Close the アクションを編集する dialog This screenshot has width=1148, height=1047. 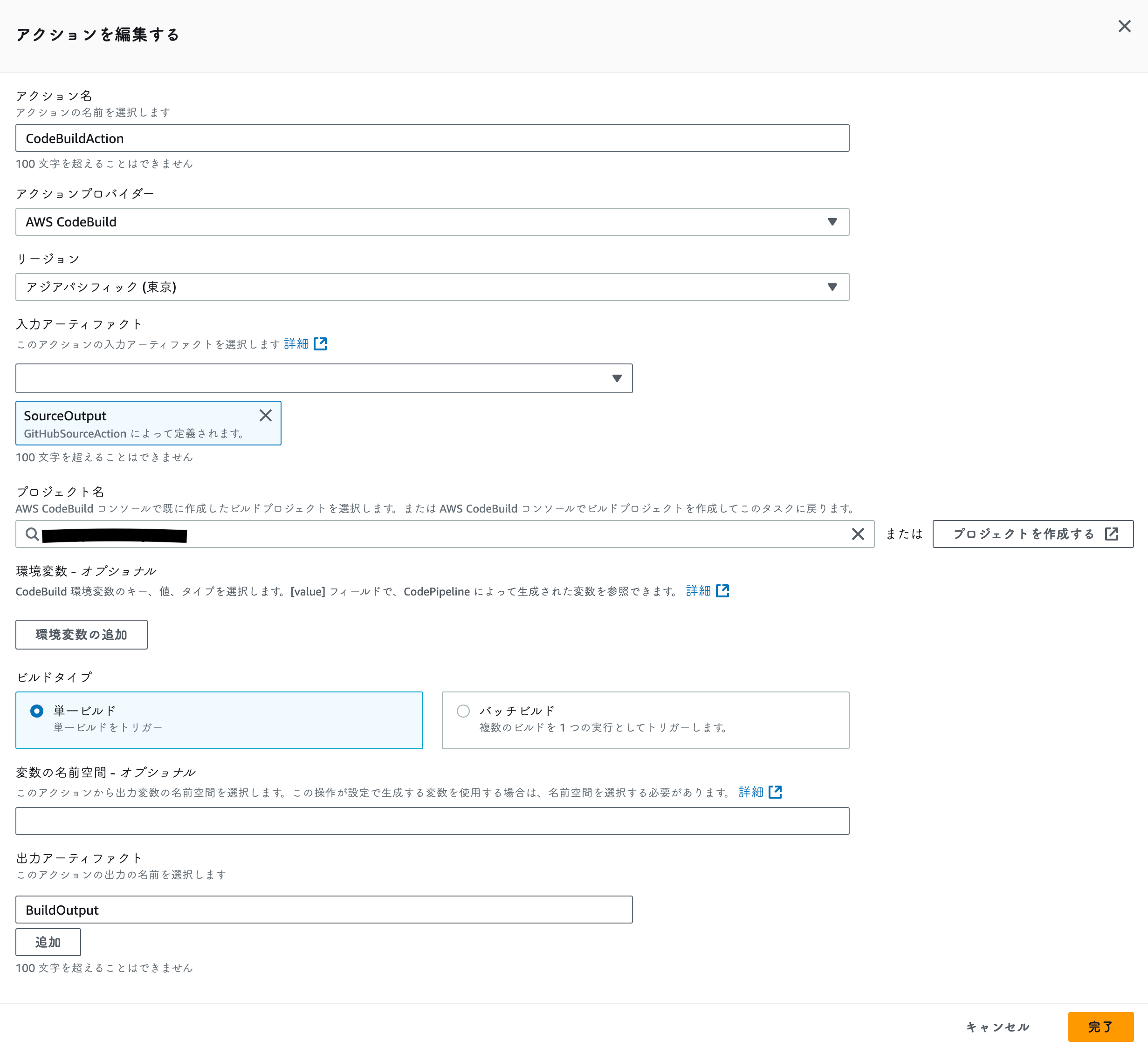[1124, 26]
